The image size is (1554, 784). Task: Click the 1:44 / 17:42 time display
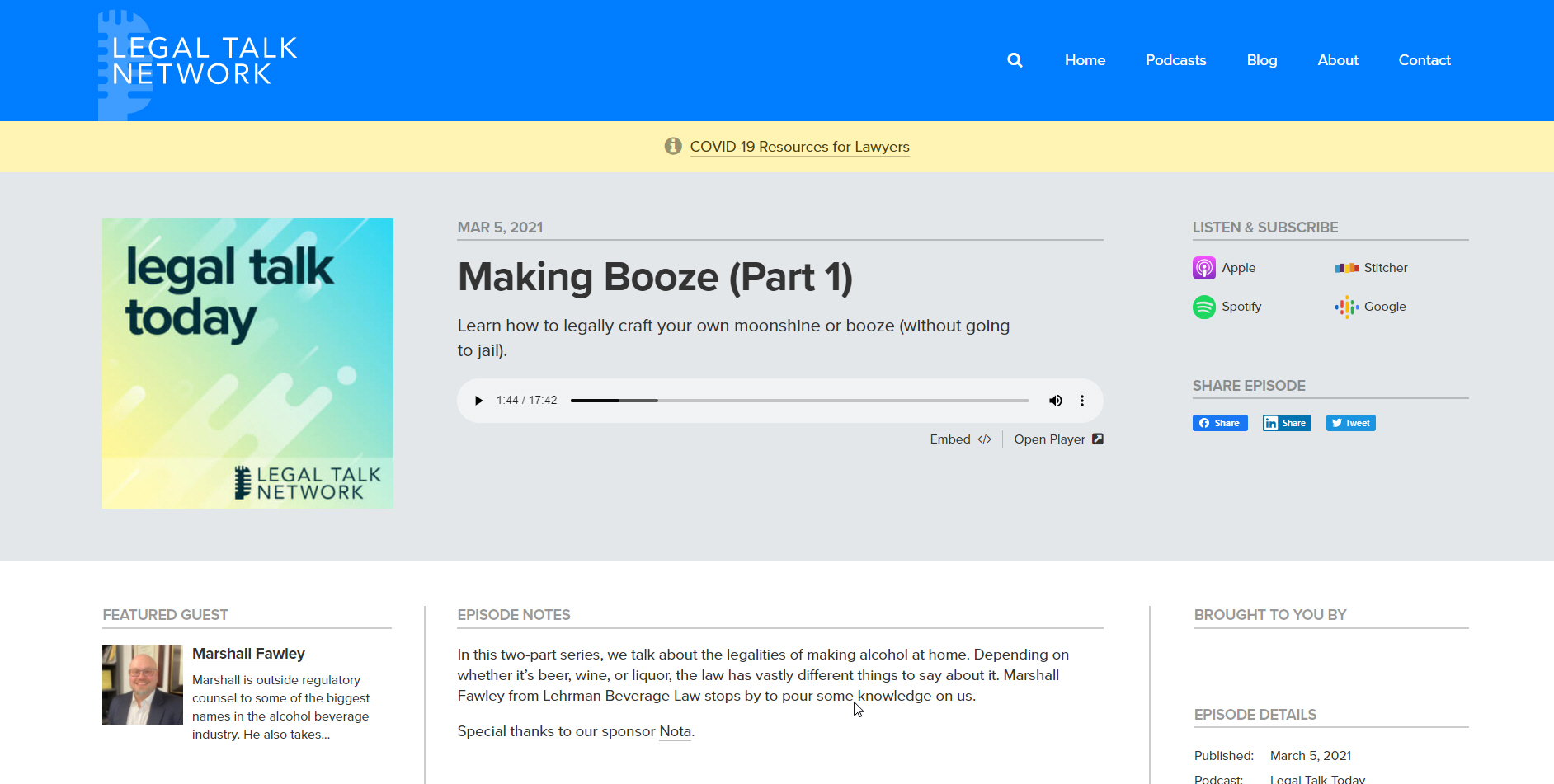pyautogui.click(x=526, y=401)
